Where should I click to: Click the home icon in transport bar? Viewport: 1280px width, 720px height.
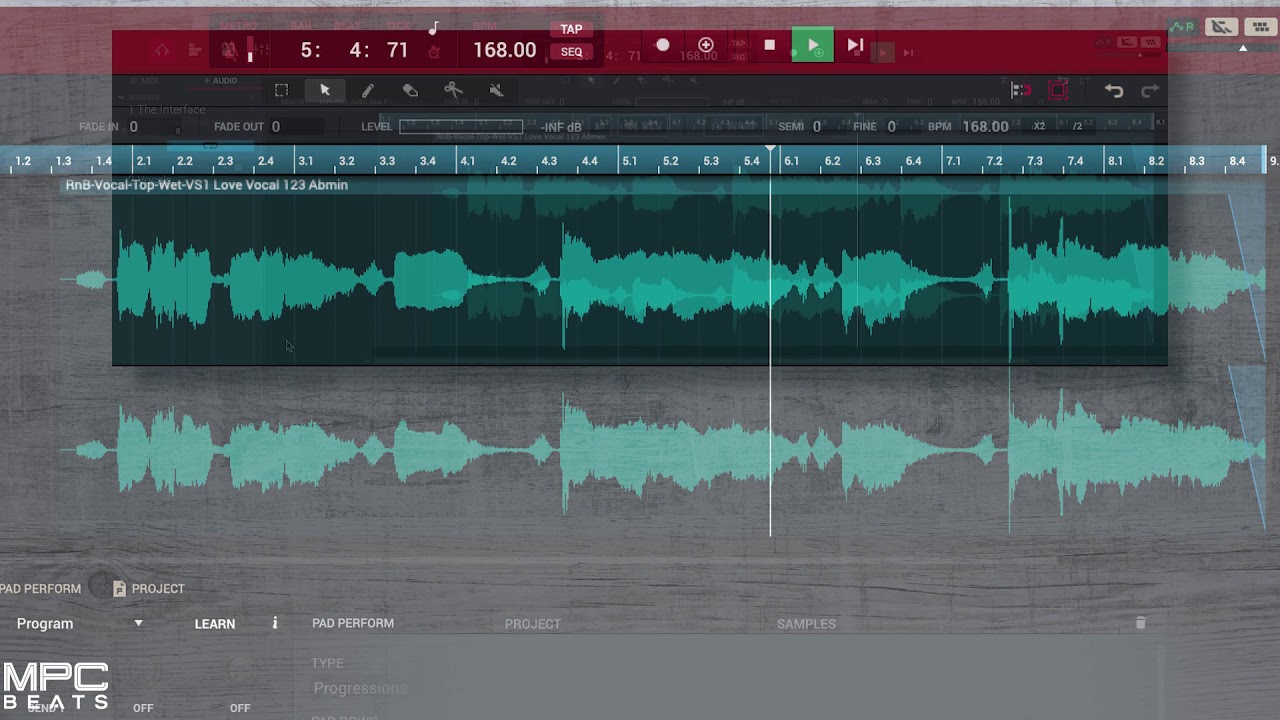coord(163,50)
